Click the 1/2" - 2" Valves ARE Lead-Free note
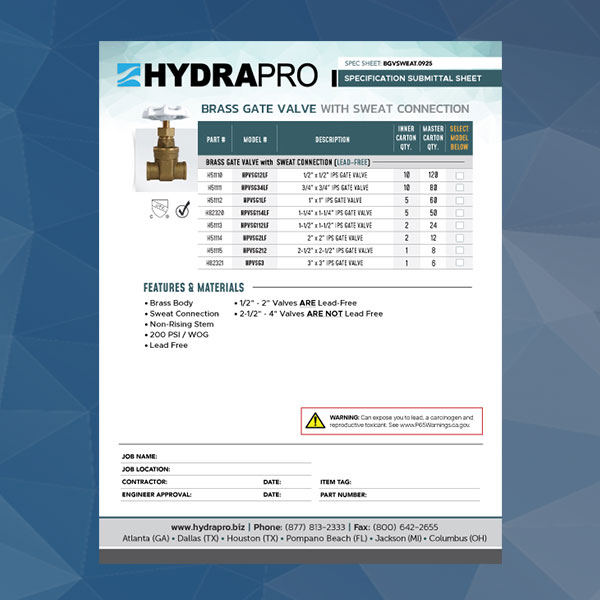The height and width of the screenshot is (600, 600). 295,303
